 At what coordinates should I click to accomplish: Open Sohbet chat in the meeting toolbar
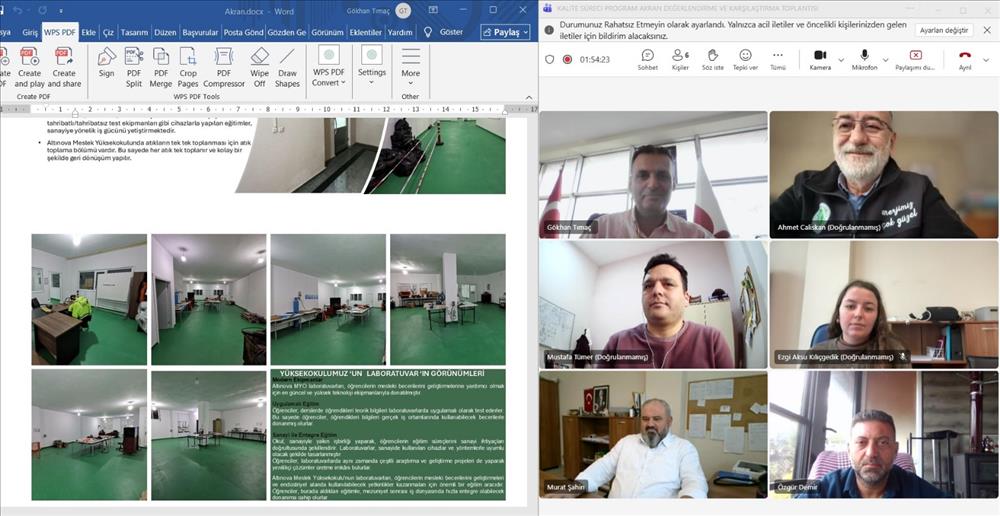[648, 59]
